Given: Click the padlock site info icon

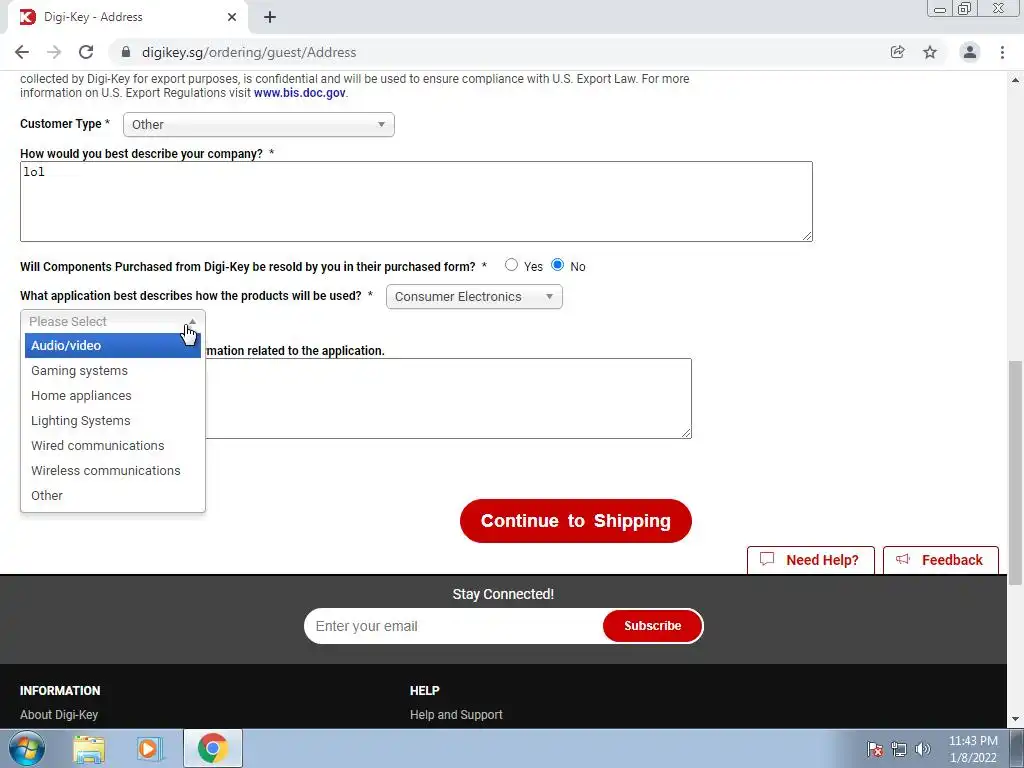Looking at the screenshot, I should pos(126,52).
